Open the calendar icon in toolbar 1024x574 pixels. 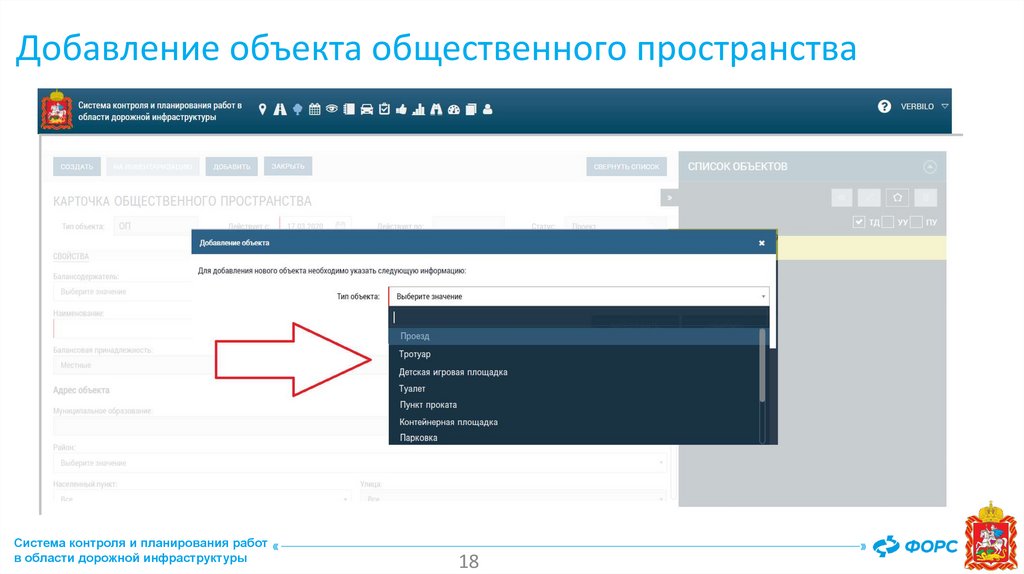pyautogui.click(x=315, y=109)
